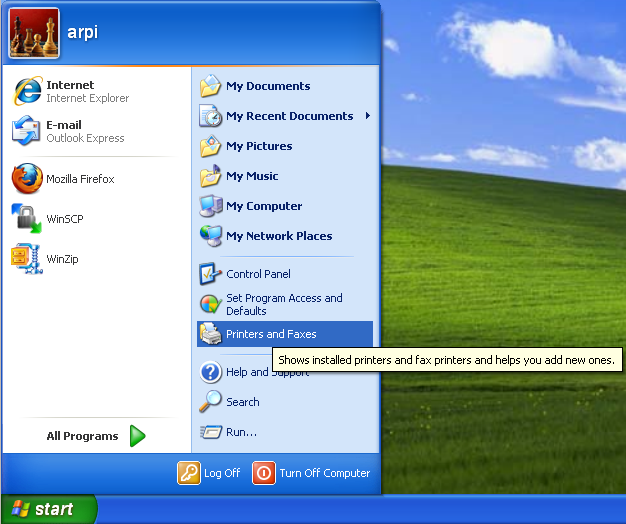Click the My Documents folder icon
The width and height of the screenshot is (626, 524).
pyautogui.click(x=210, y=86)
